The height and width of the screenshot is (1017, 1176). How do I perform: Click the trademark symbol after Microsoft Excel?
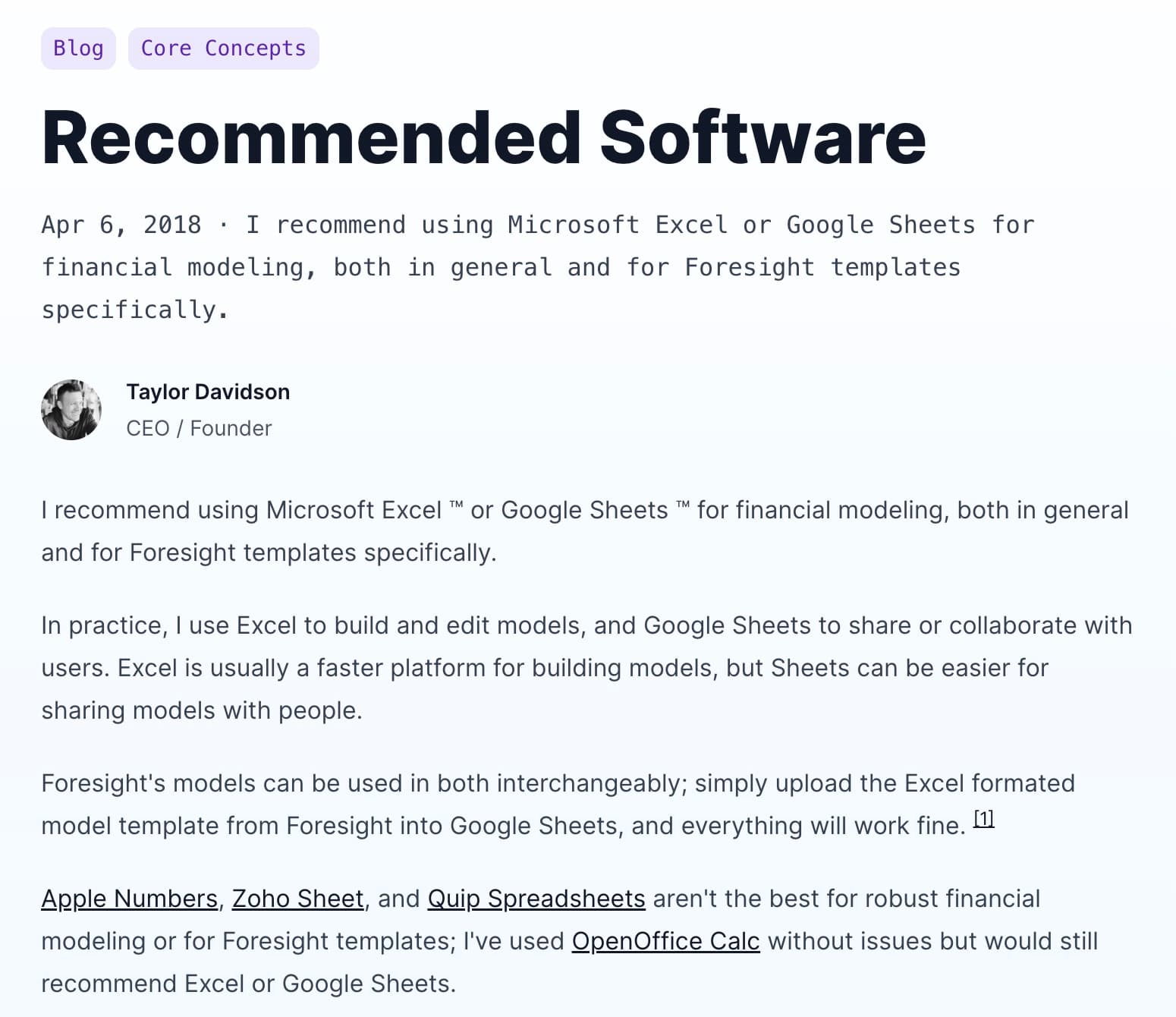click(x=456, y=505)
